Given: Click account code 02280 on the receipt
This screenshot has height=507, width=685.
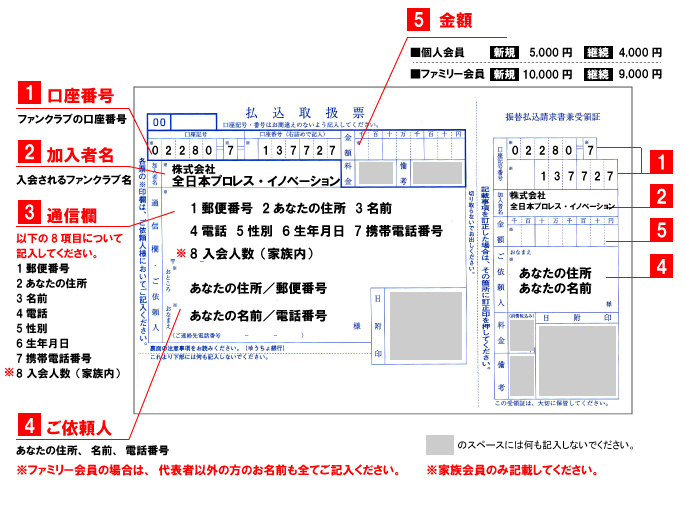Looking at the screenshot, I should [x=542, y=151].
